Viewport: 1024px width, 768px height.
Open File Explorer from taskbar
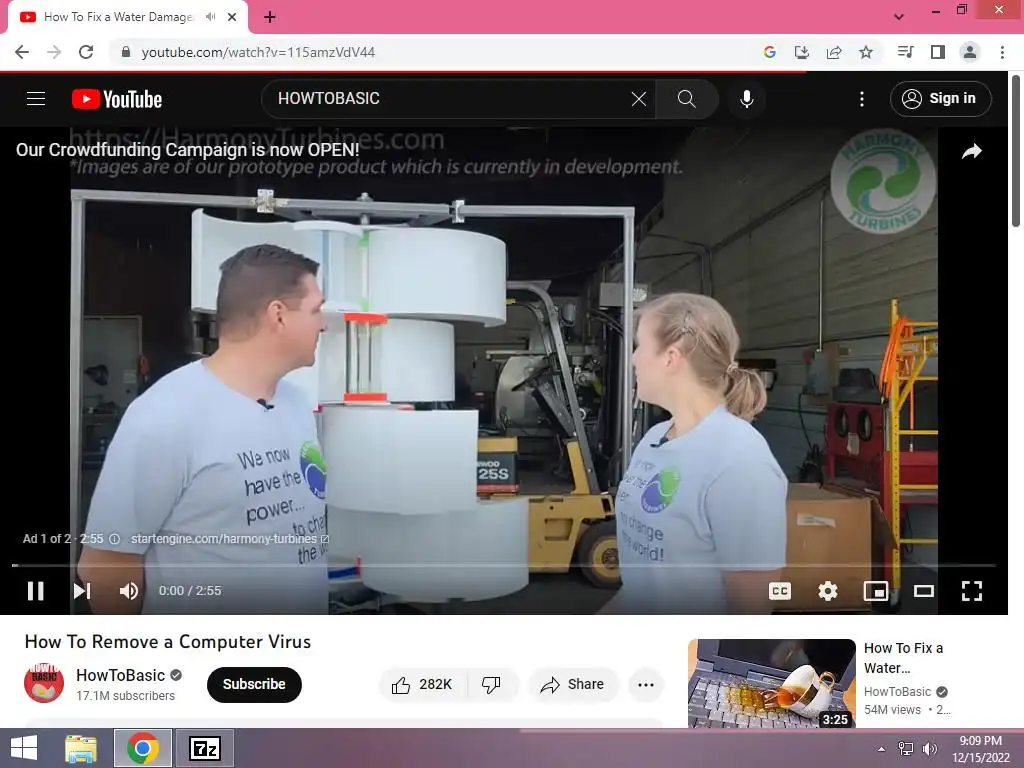coord(81,748)
